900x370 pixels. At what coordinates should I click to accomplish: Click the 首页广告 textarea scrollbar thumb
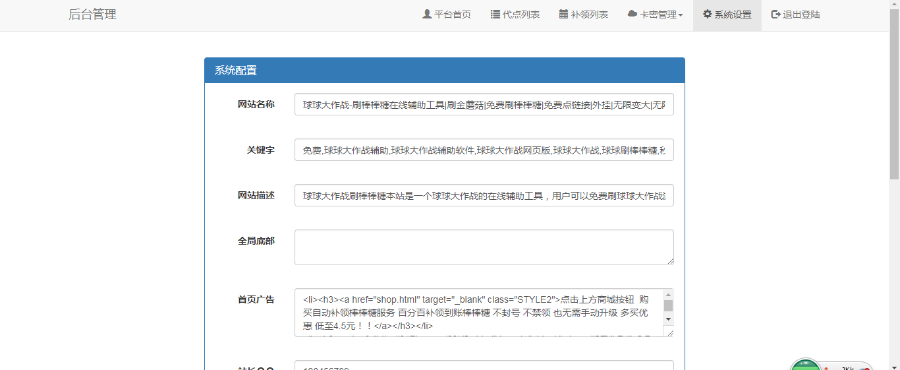click(x=668, y=305)
